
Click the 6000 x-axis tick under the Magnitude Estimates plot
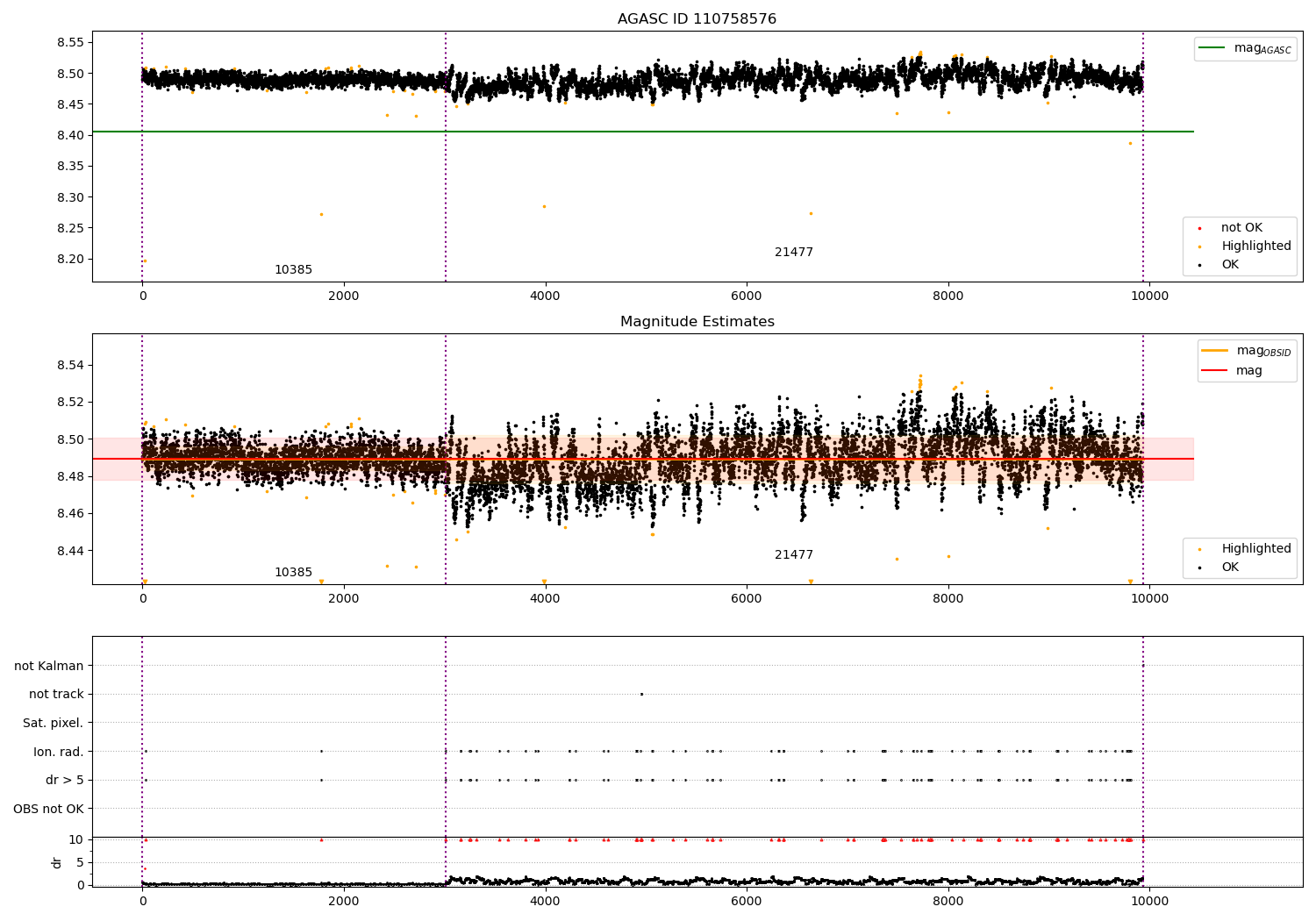pos(747,599)
